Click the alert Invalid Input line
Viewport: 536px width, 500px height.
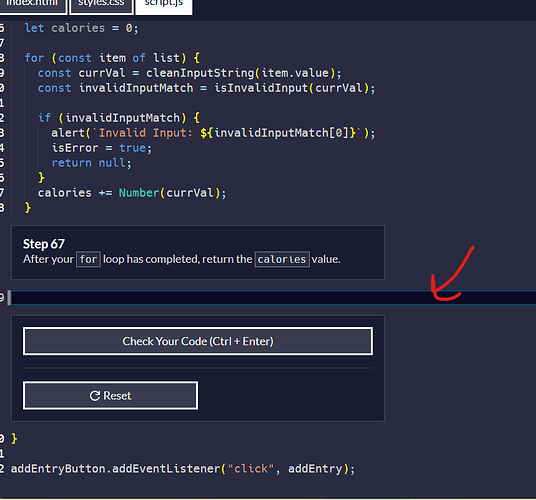pos(213,133)
